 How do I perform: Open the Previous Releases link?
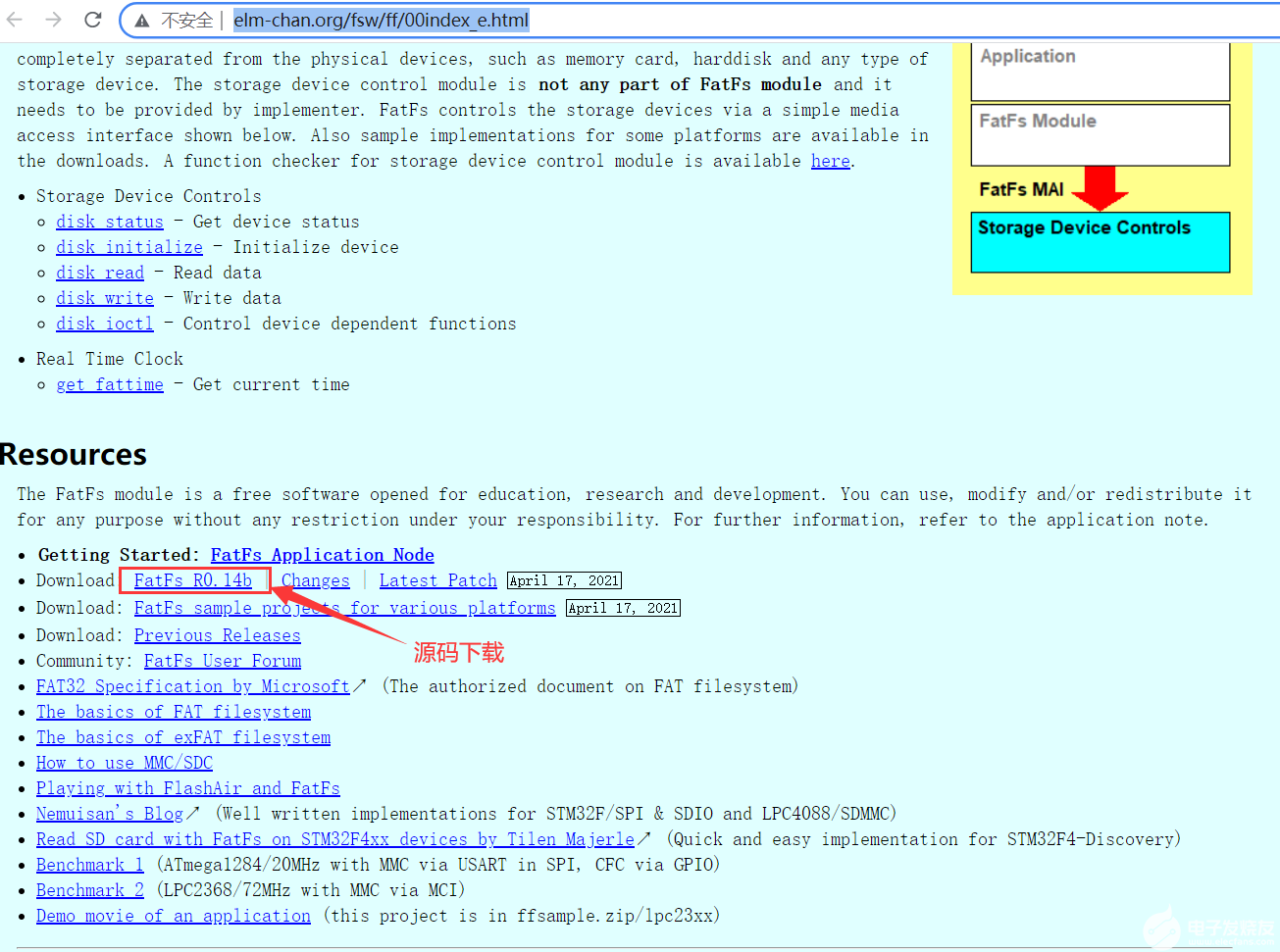pos(218,635)
